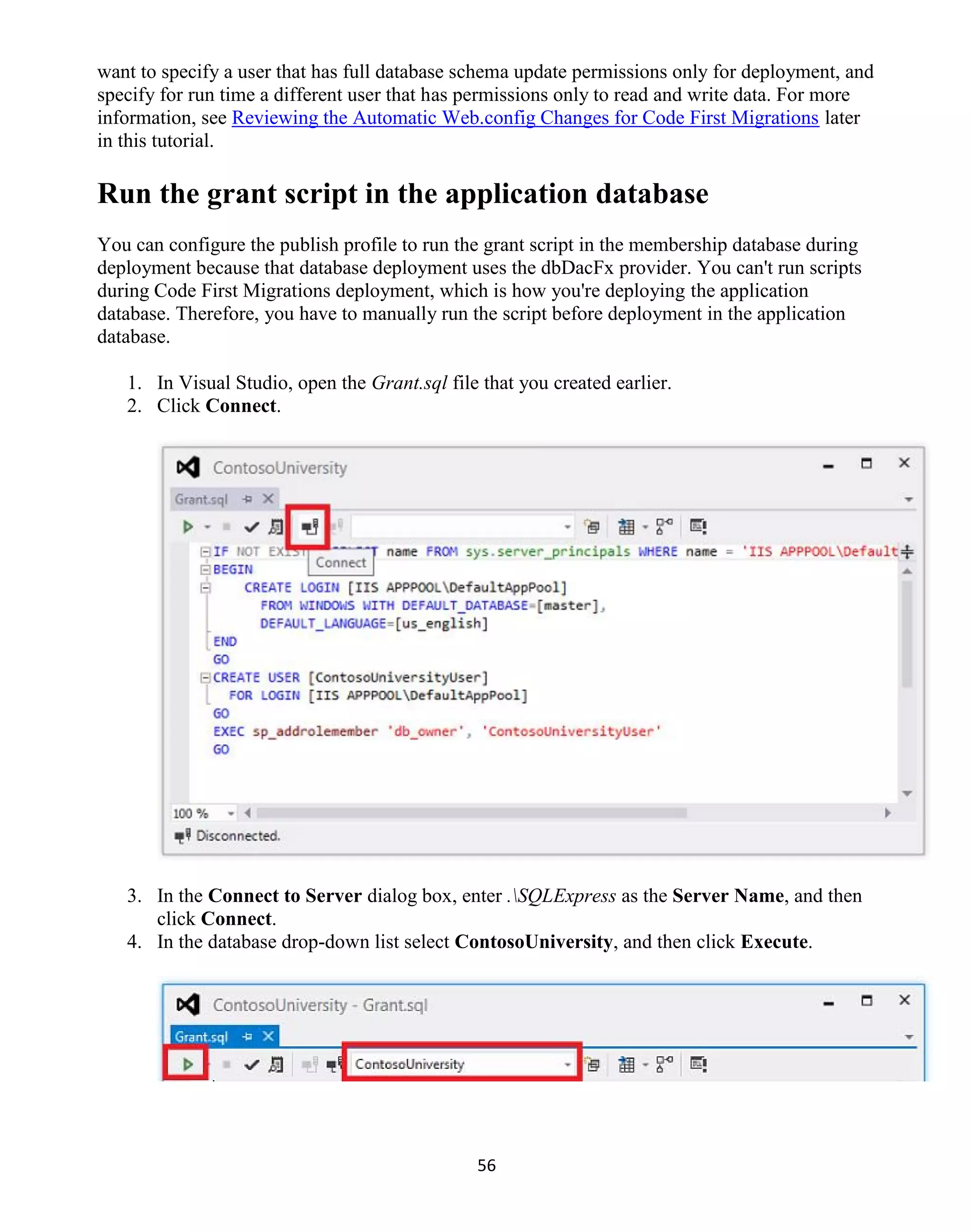Open Results options arrow beside grid icon, first window
This screenshot has height=1232, width=971.
click(645, 527)
